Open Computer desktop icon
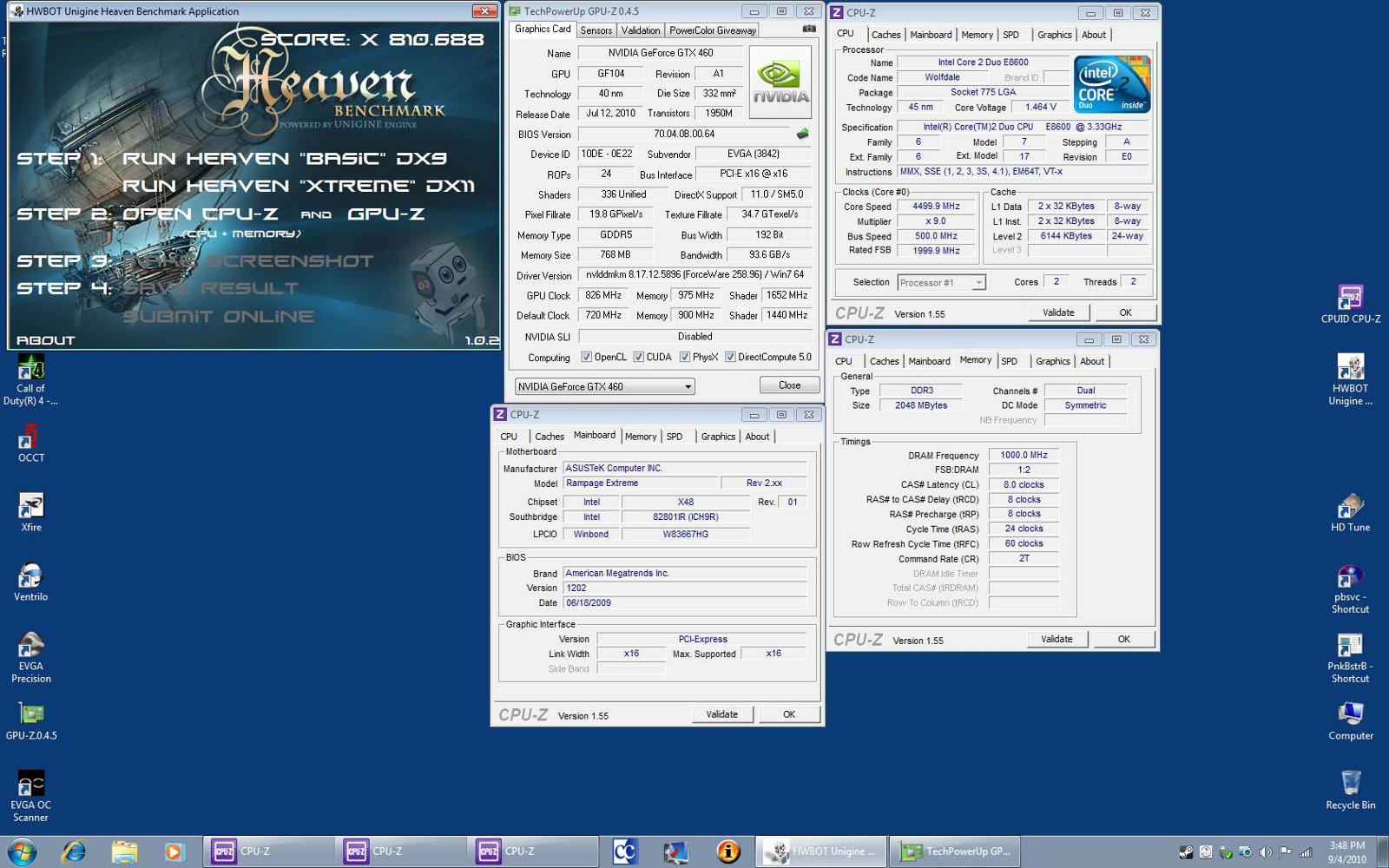The width and height of the screenshot is (1389, 868). pyautogui.click(x=1350, y=720)
